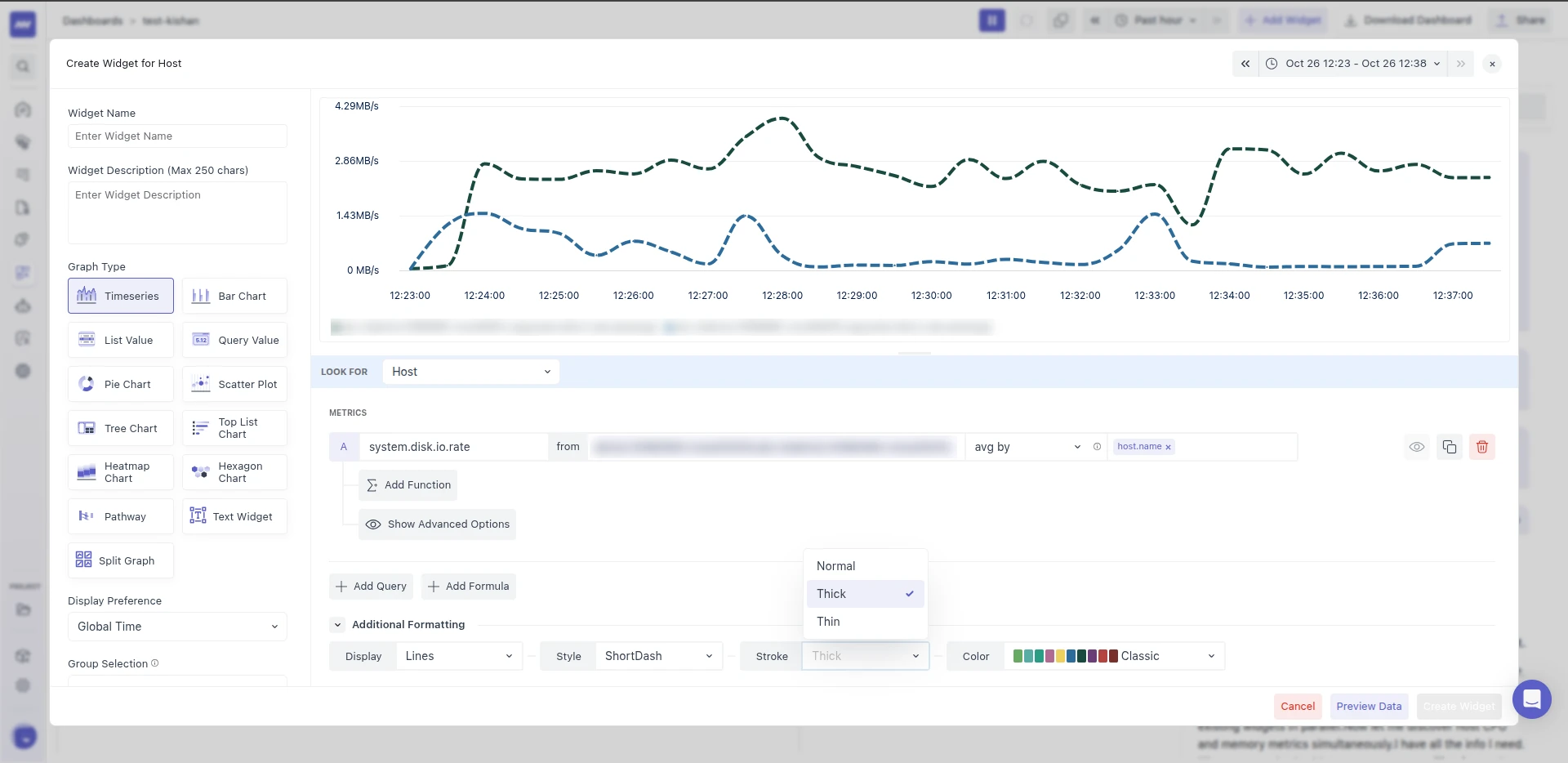Open the Global Time display preference dropdown
1568x763 pixels.
(177, 627)
